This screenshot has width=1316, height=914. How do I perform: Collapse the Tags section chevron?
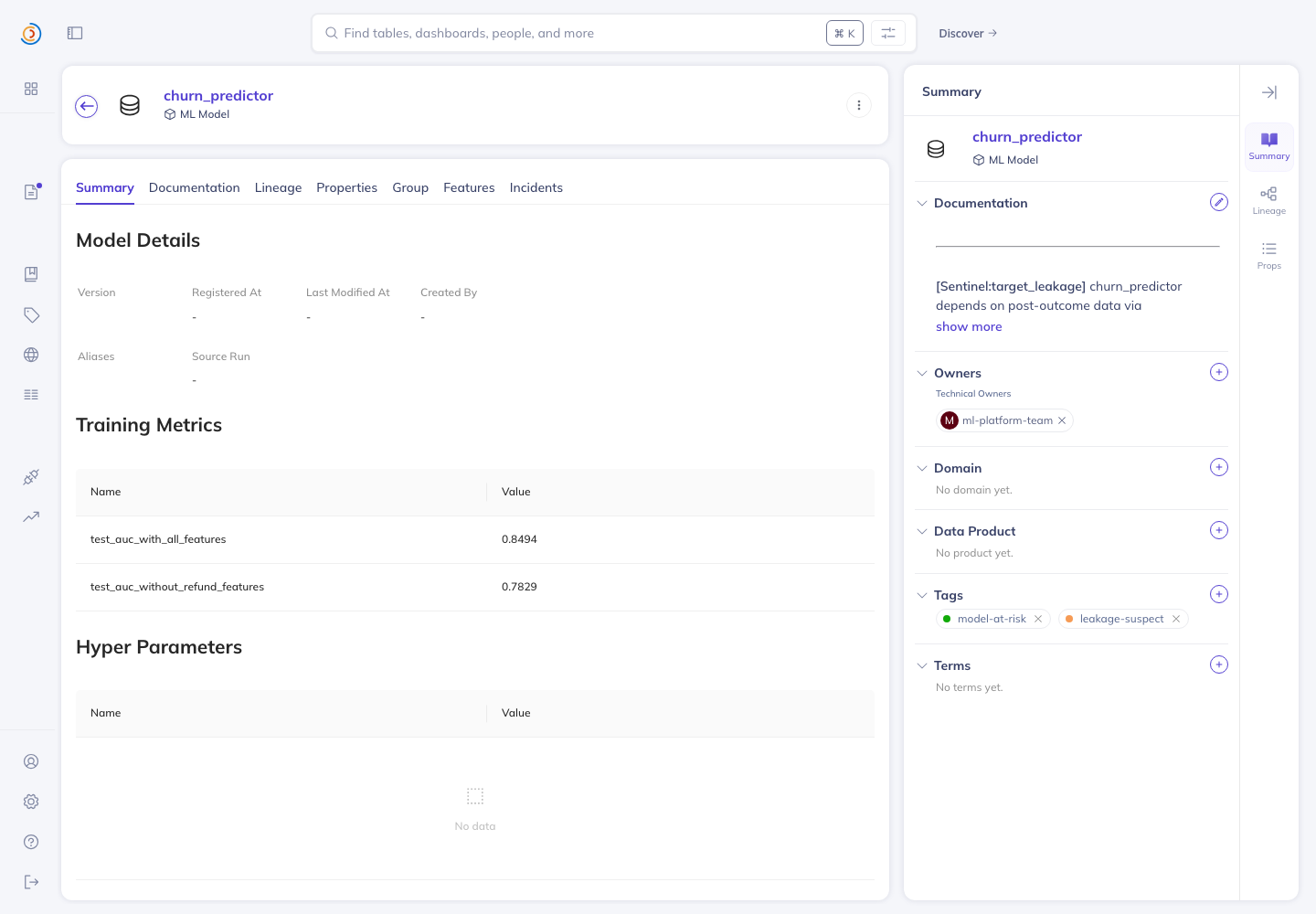922,595
